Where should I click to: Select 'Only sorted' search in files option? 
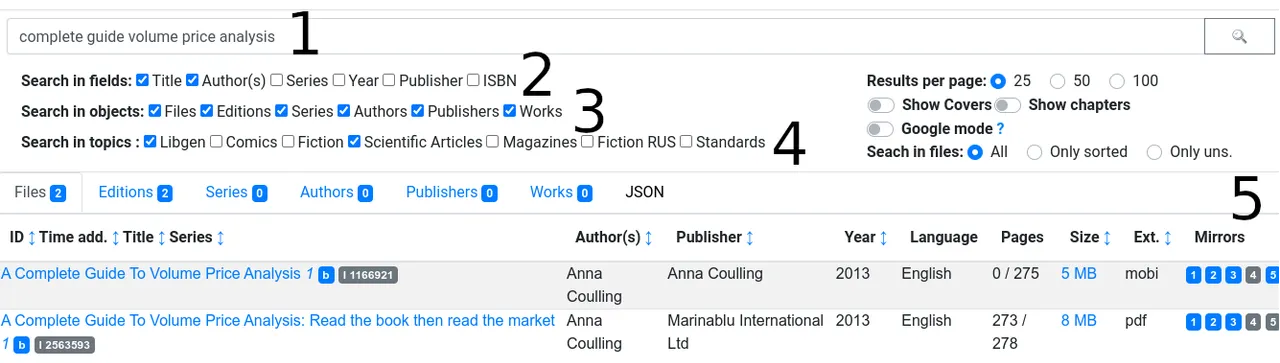(1035, 152)
